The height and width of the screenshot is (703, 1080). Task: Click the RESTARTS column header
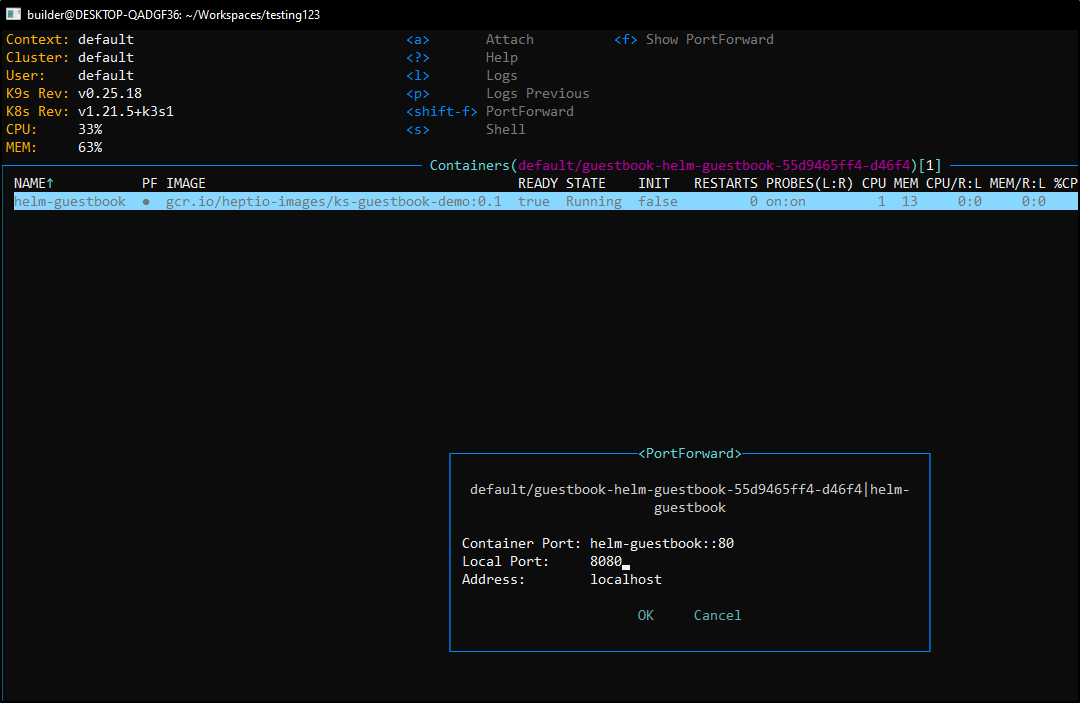pyautogui.click(x=726, y=183)
